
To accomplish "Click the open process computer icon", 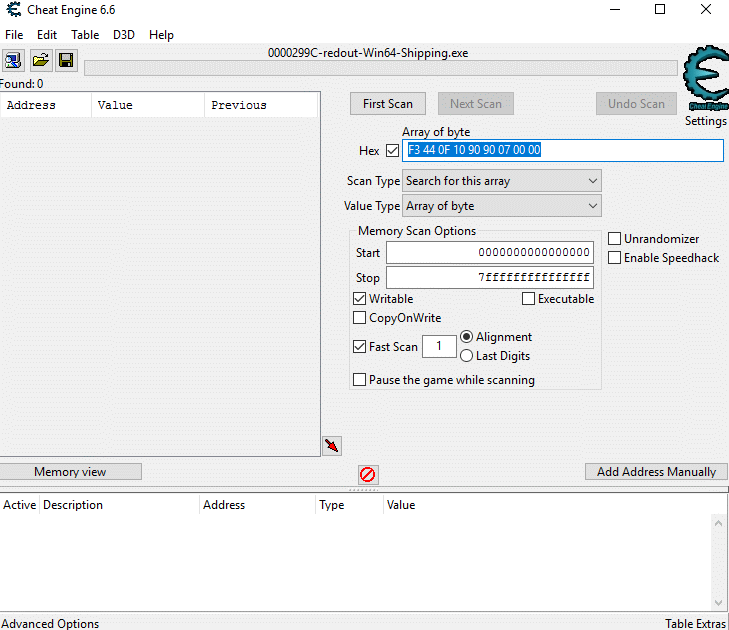I will pos(14,61).
